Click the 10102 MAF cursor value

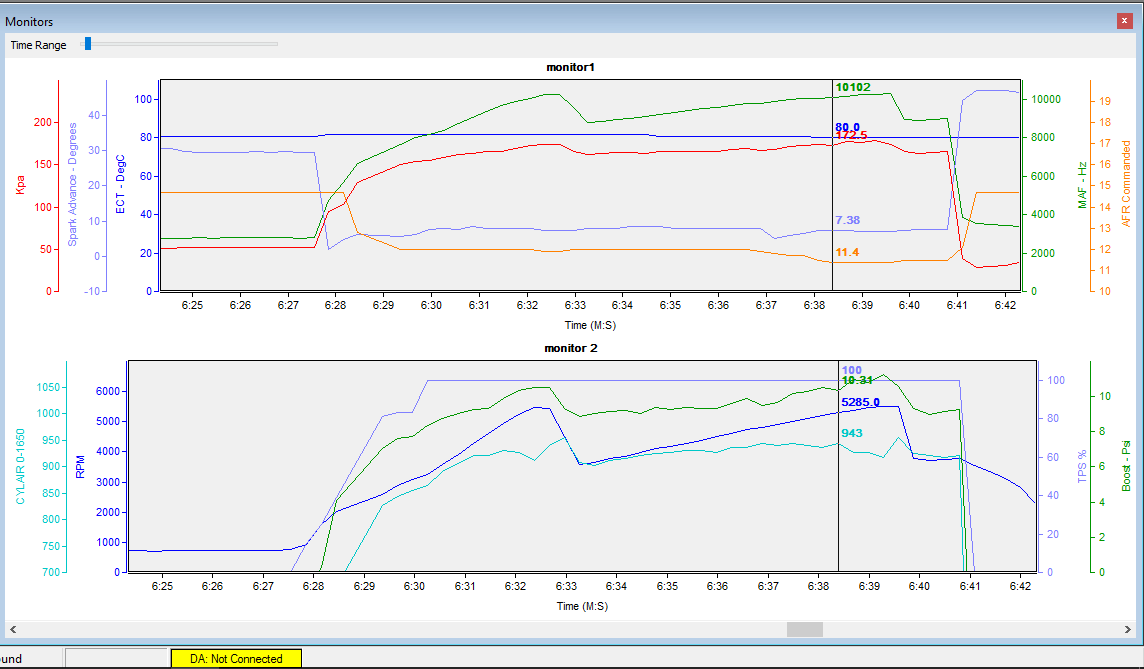click(853, 87)
